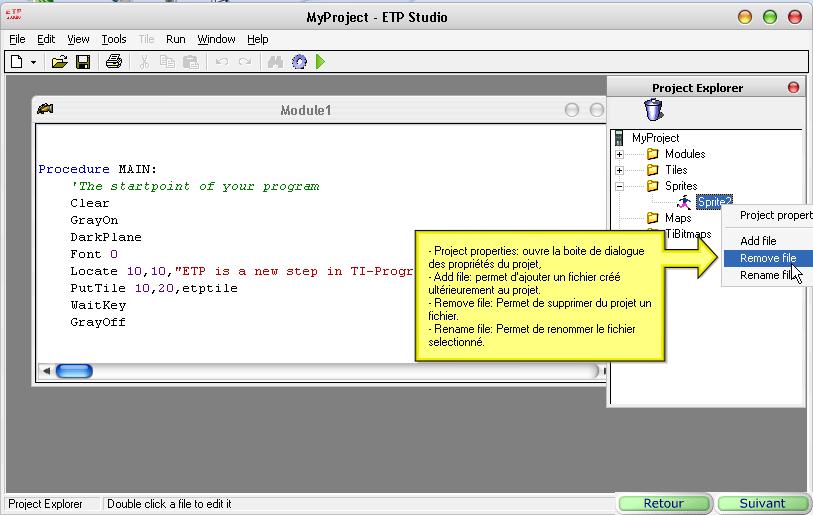Click the horizontal scrollbar thumb in Module1
The image size is (813, 515).
pos(74,371)
